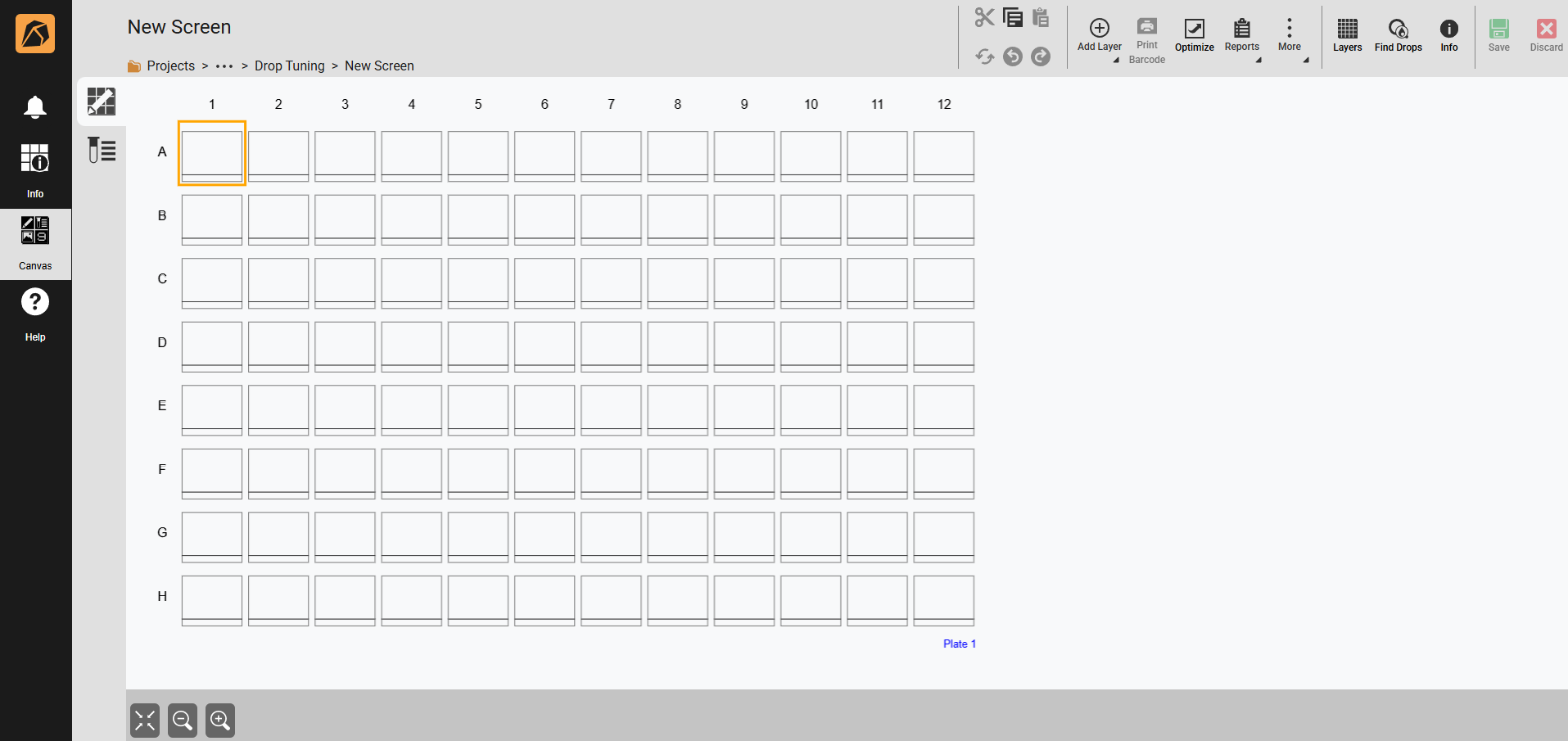Viewport: 1568px width, 741px height.
Task: Select well B3 in the plate
Action: coord(345,219)
